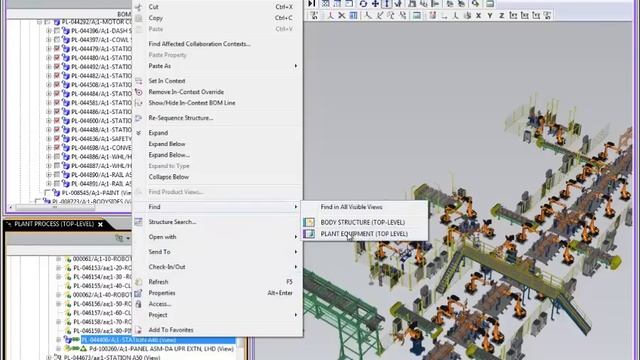Click the Remove In-Context Override icon
The image size is (640, 360).
pyautogui.click(x=139, y=92)
